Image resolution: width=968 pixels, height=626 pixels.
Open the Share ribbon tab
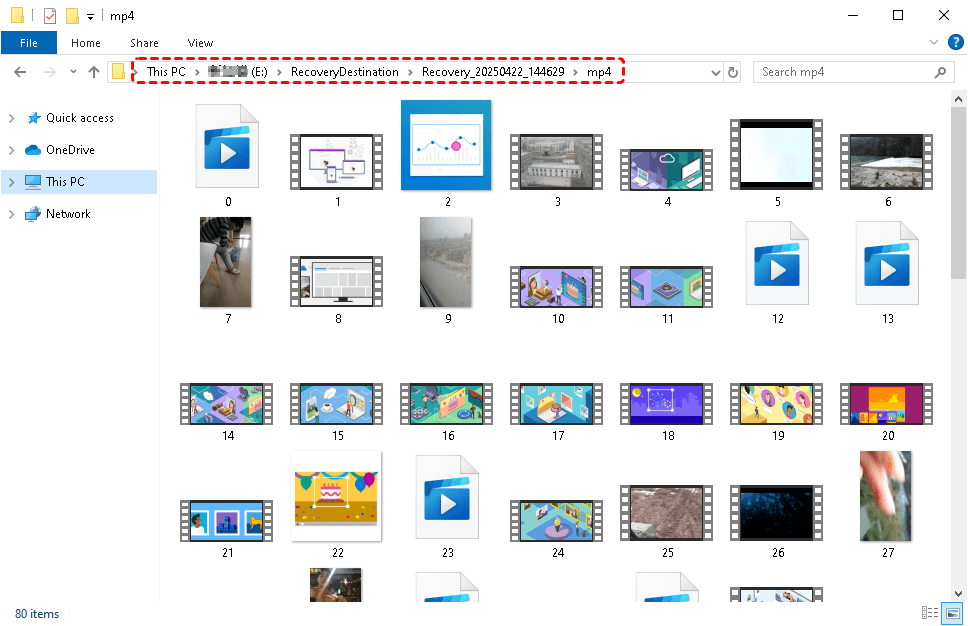point(144,43)
